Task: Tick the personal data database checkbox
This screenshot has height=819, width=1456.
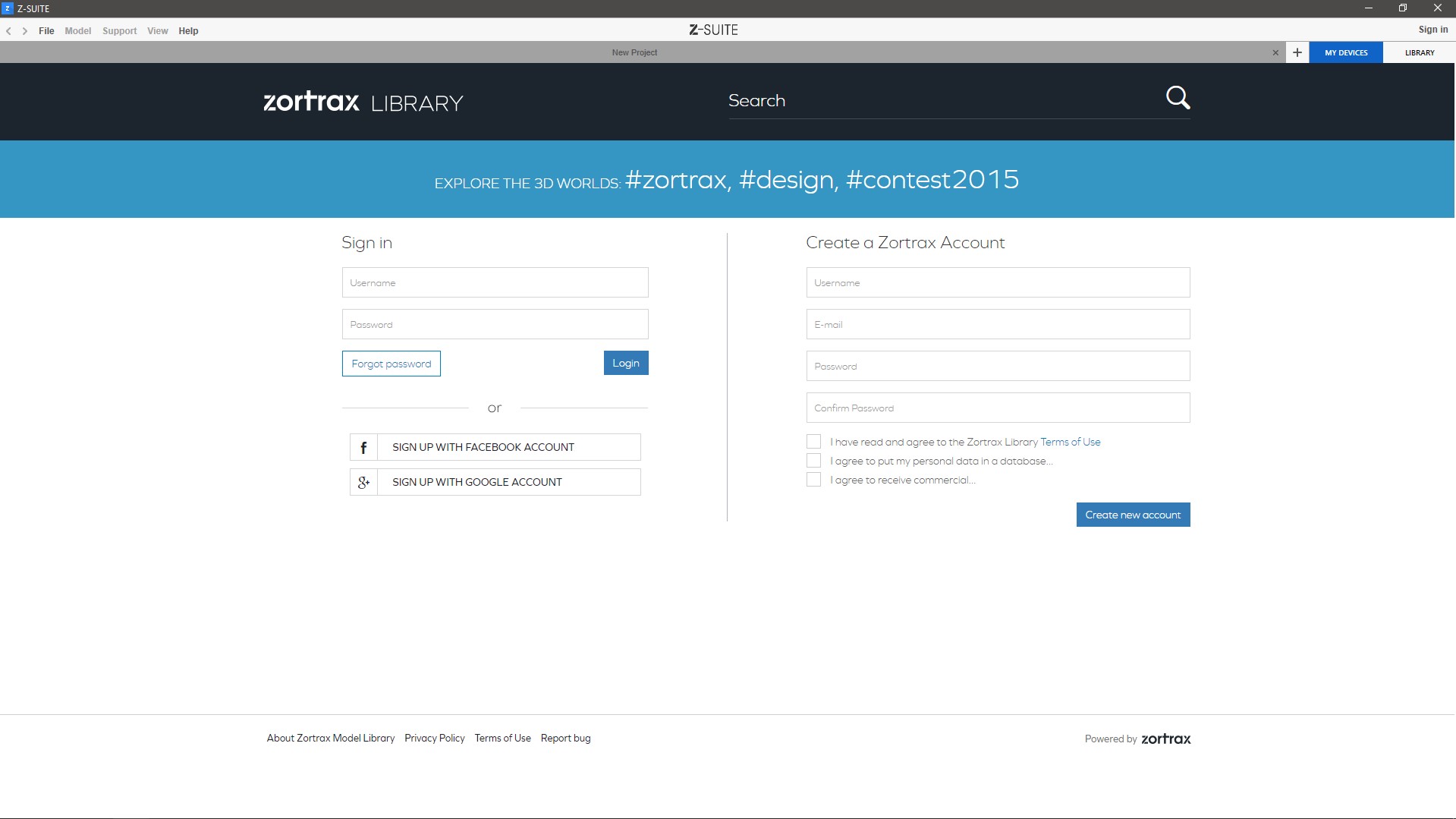Action: click(x=813, y=461)
